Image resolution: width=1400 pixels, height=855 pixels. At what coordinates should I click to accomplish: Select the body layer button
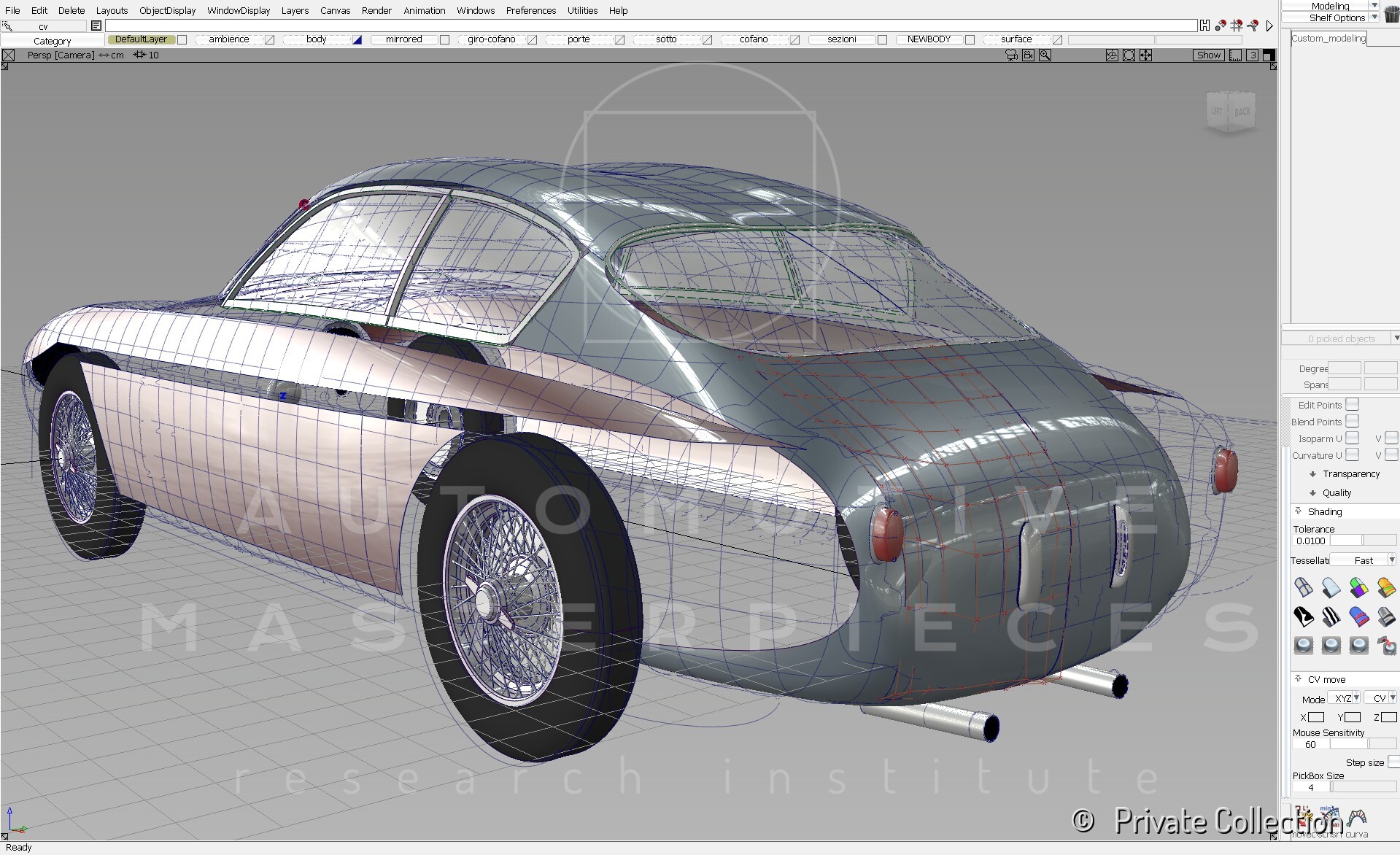click(x=317, y=39)
